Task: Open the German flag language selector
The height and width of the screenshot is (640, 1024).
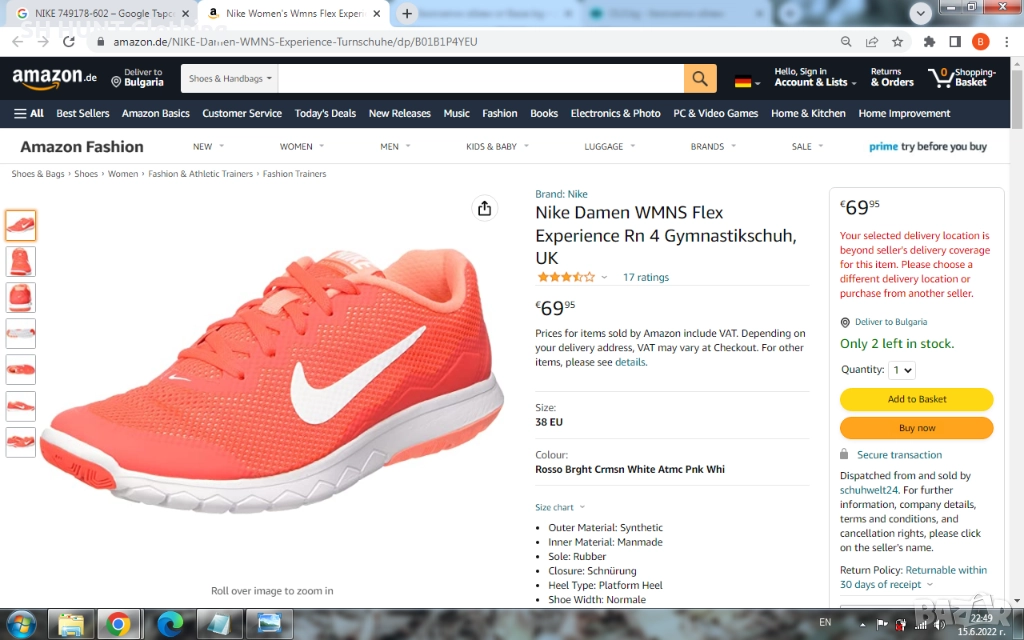Action: (x=746, y=81)
